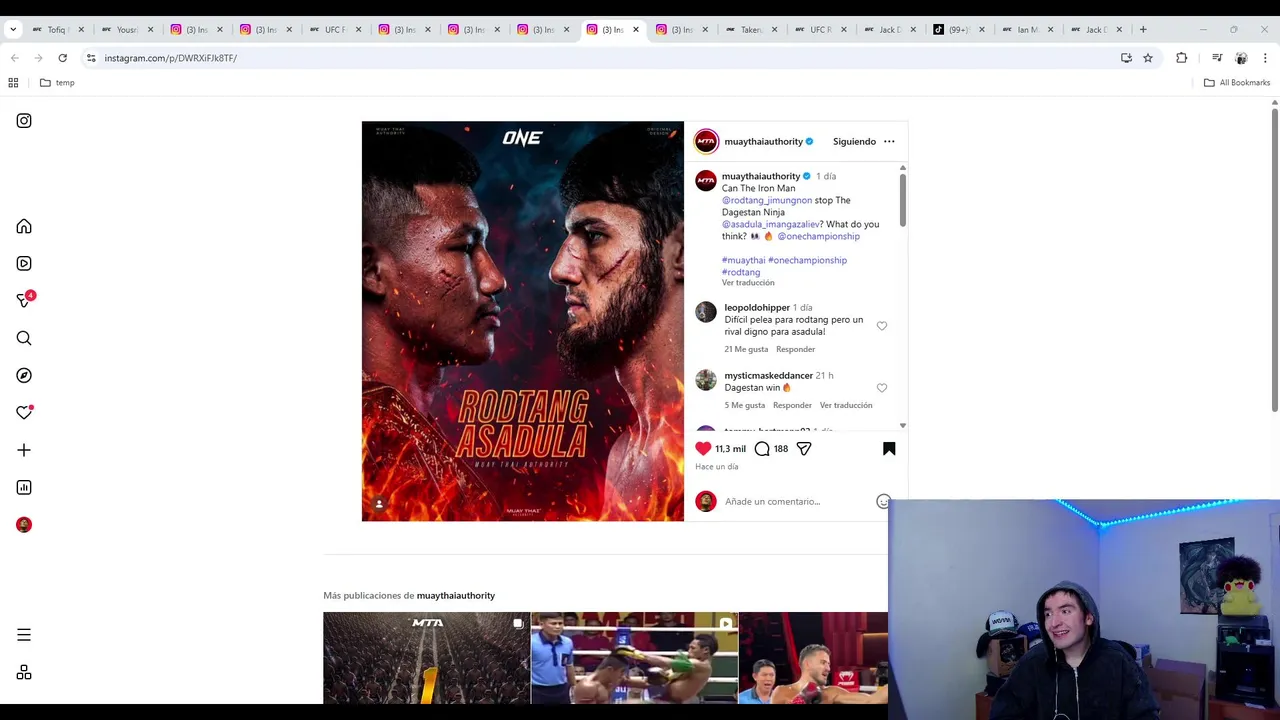1280x720 pixels.
Task: Open Messages with 4 unread badge
Action: pos(25,300)
